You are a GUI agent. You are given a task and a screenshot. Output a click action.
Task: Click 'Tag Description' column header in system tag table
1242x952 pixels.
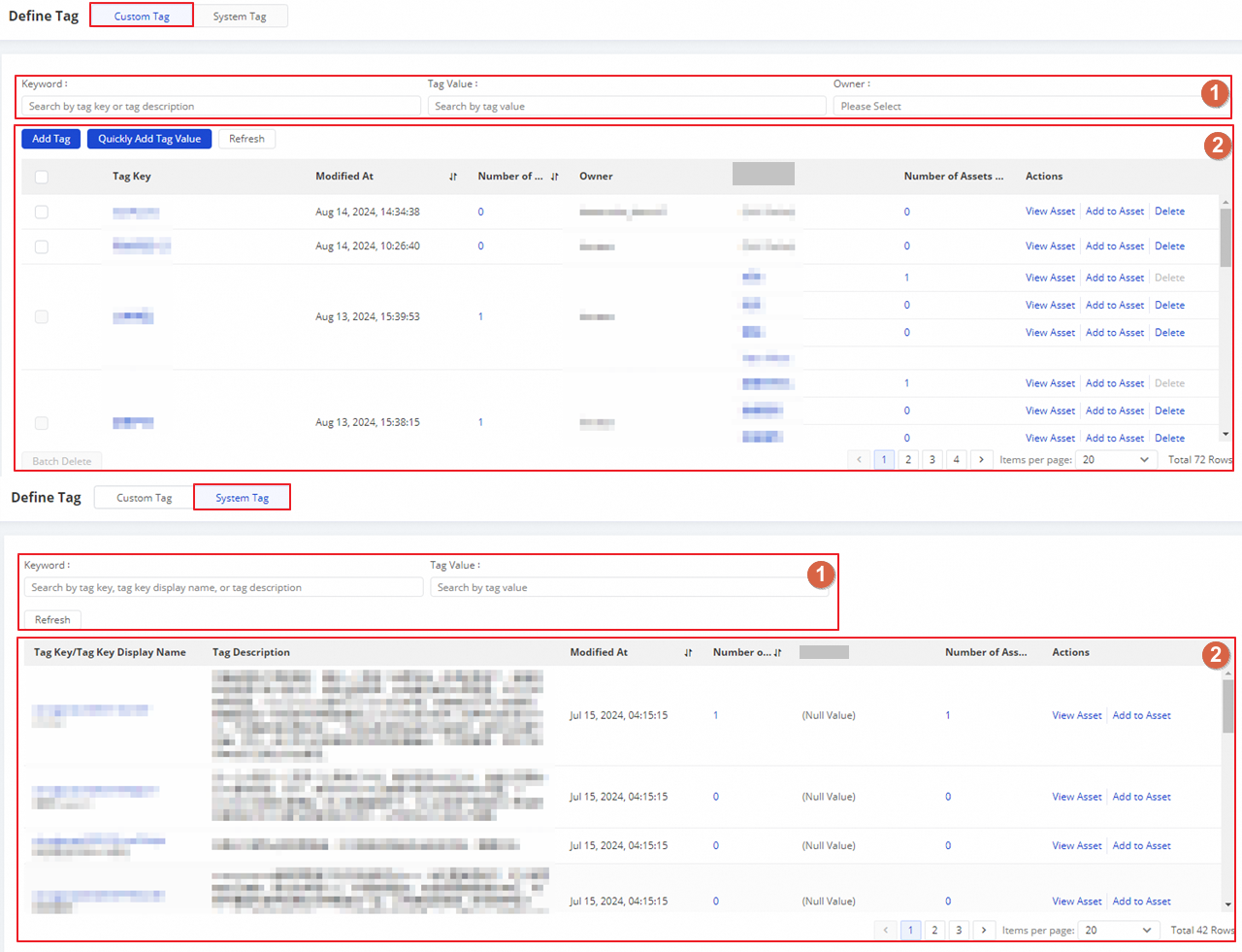251,652
